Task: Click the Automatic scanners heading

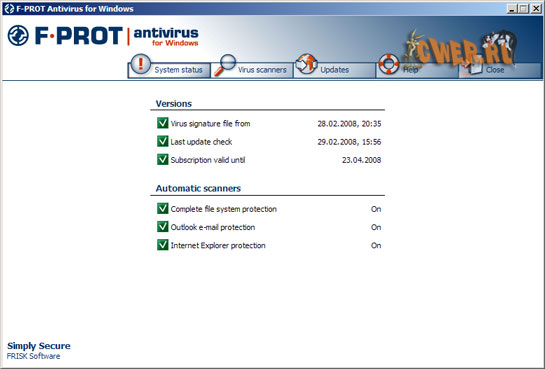Action: (198, 188)
